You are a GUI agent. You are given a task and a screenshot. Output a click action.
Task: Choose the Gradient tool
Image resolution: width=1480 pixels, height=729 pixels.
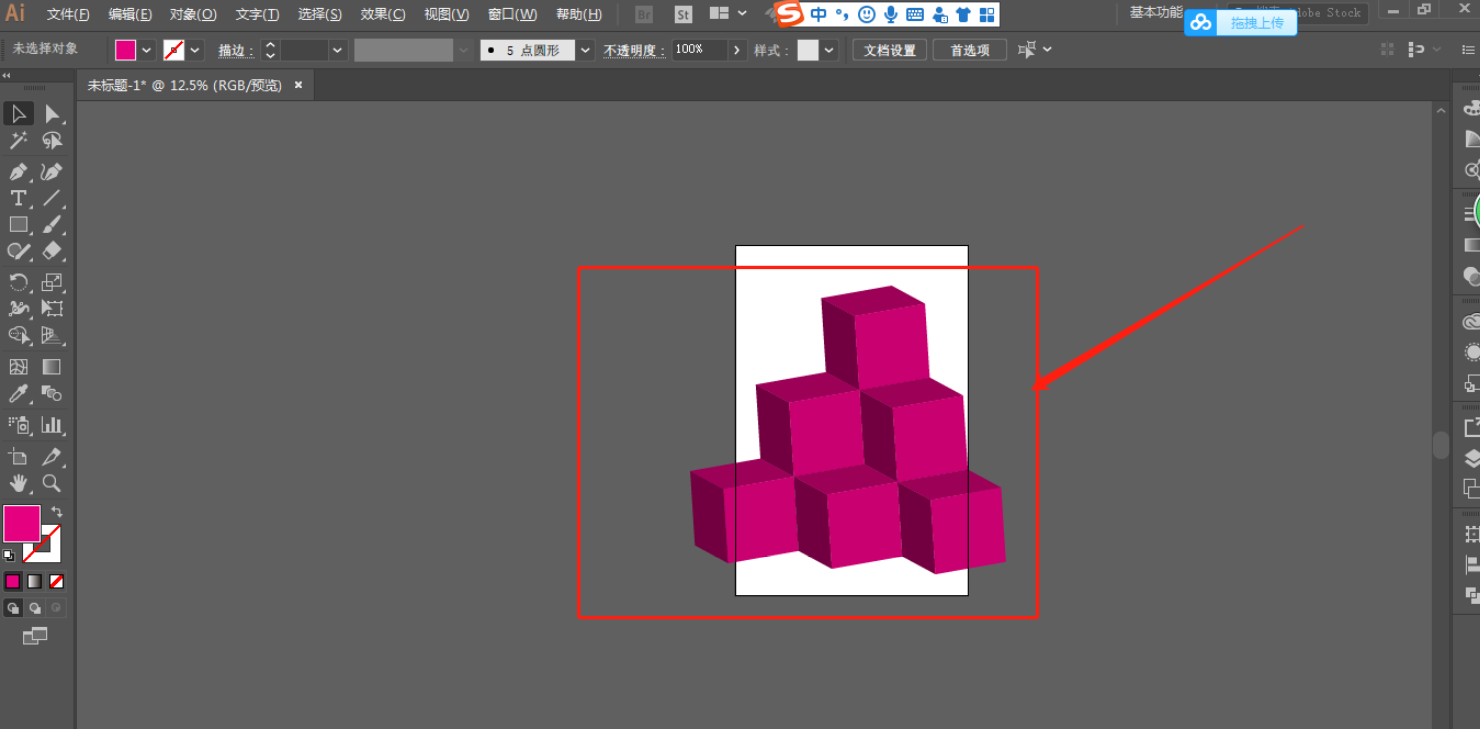click(x=52, y=367)
